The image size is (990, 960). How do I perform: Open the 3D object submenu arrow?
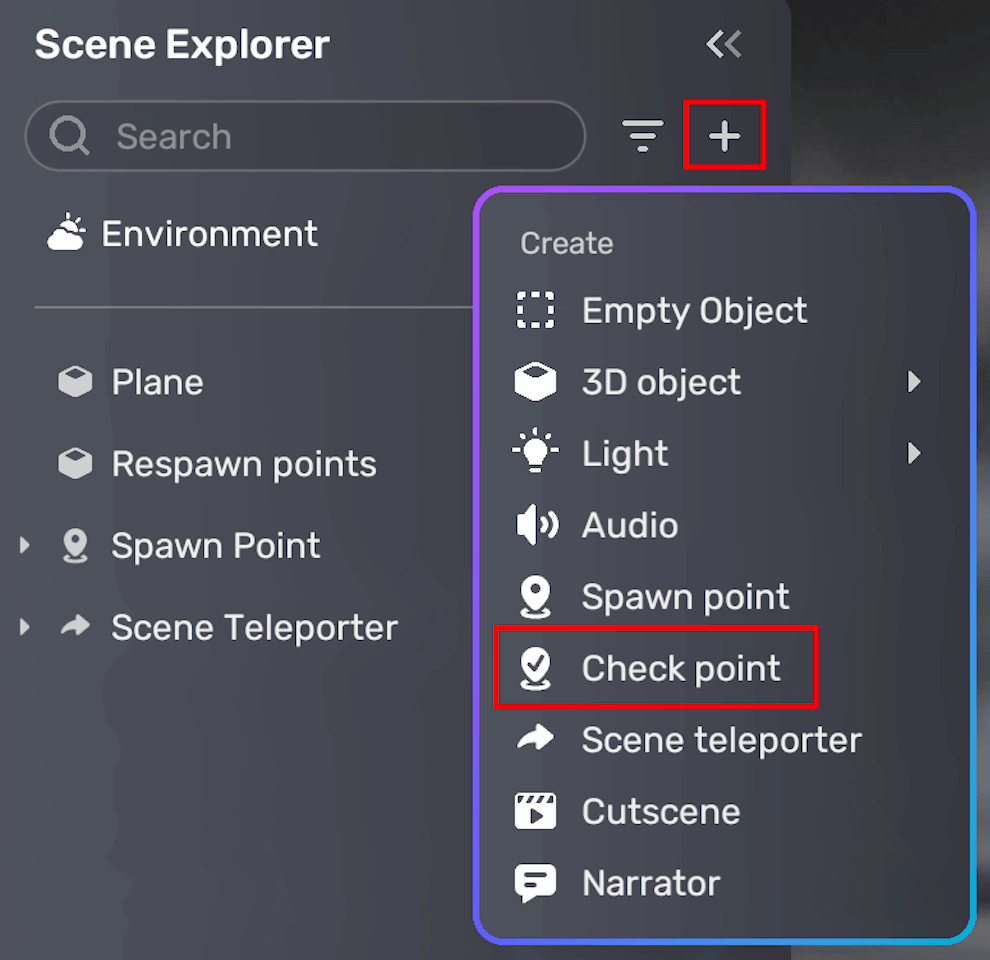[913, 381]
